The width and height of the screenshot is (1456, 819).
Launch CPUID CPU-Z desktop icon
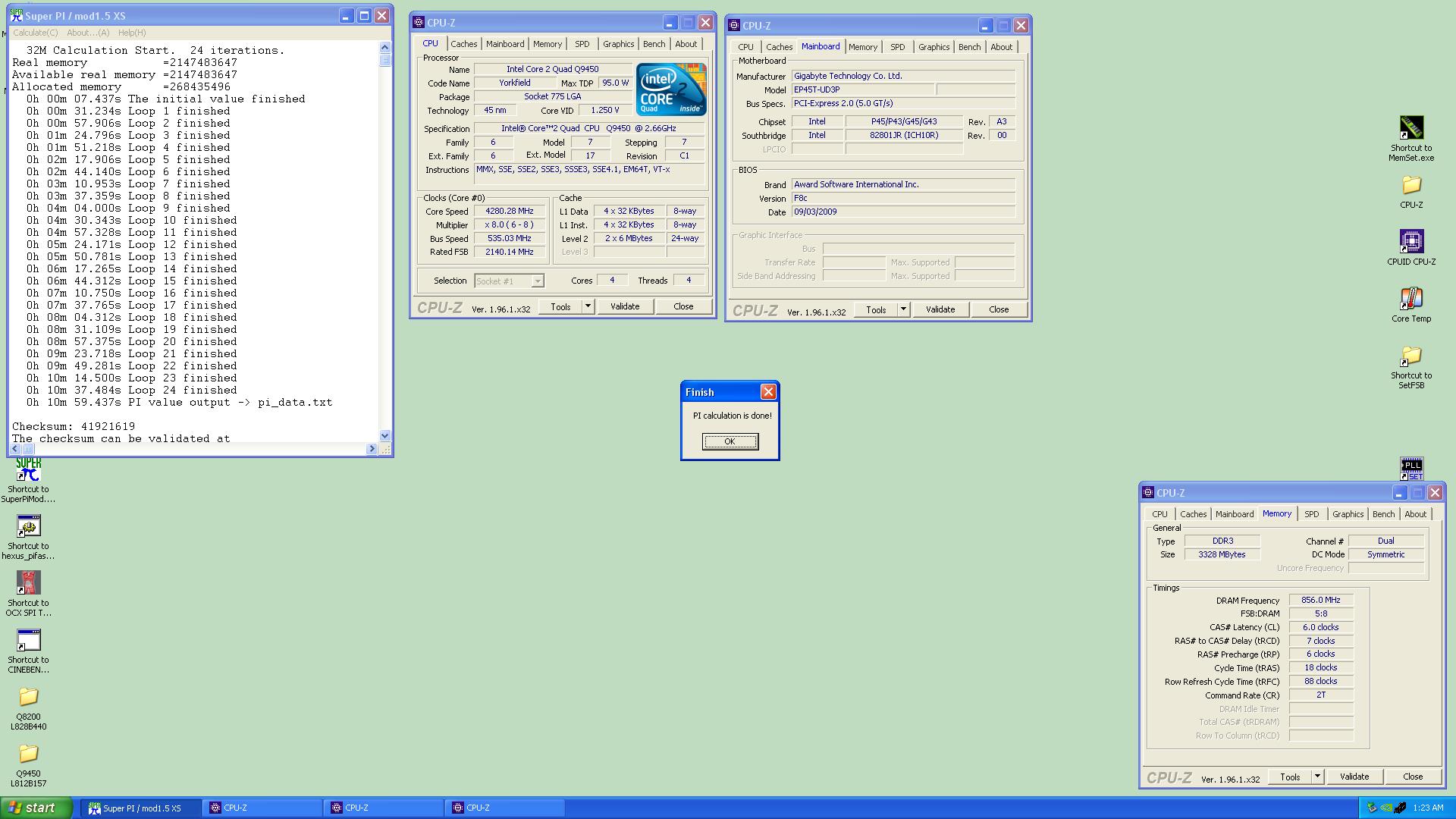(x=1411, y=242)
